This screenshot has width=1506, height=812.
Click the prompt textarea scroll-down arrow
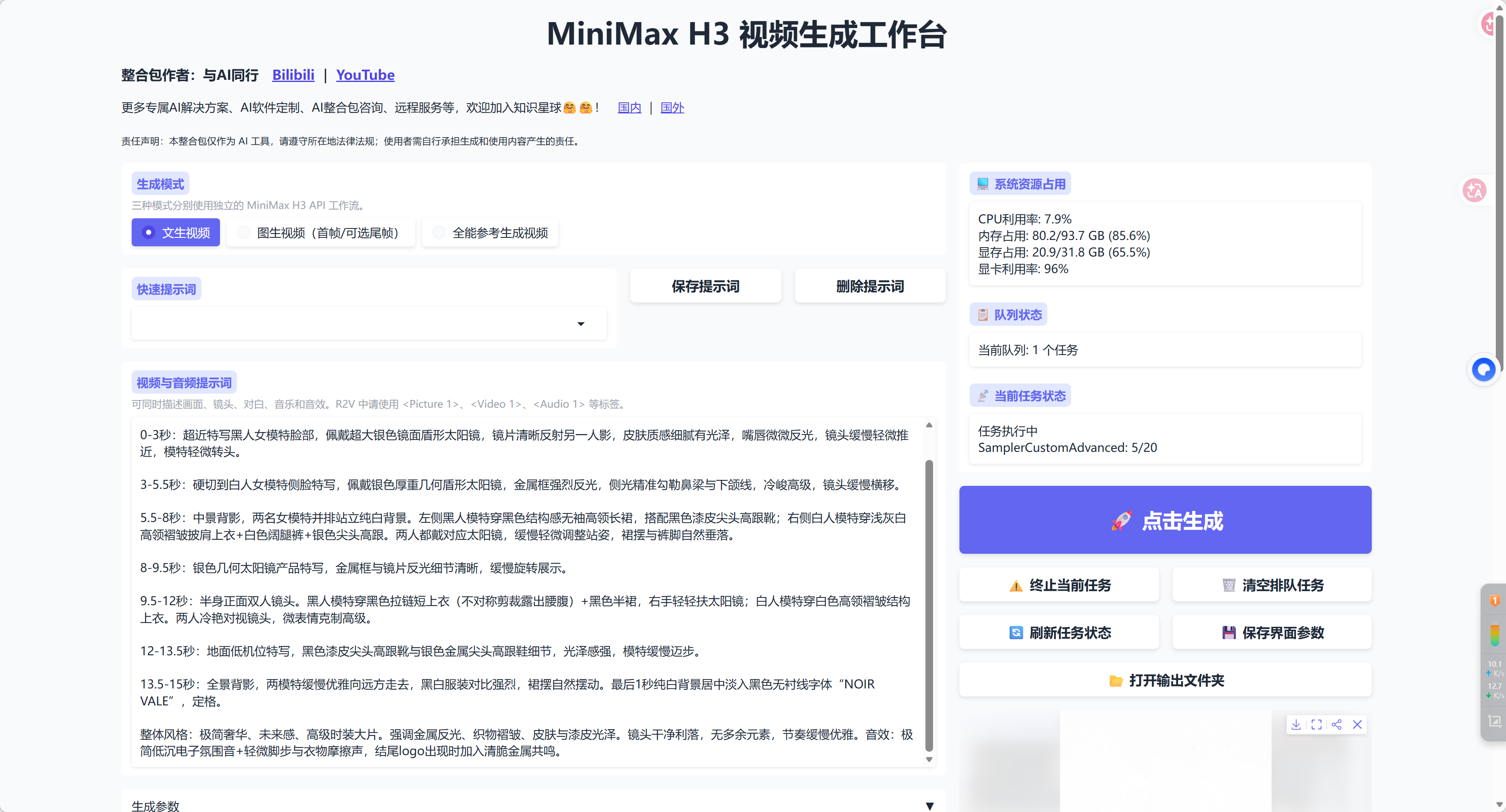tap(929, 759)
